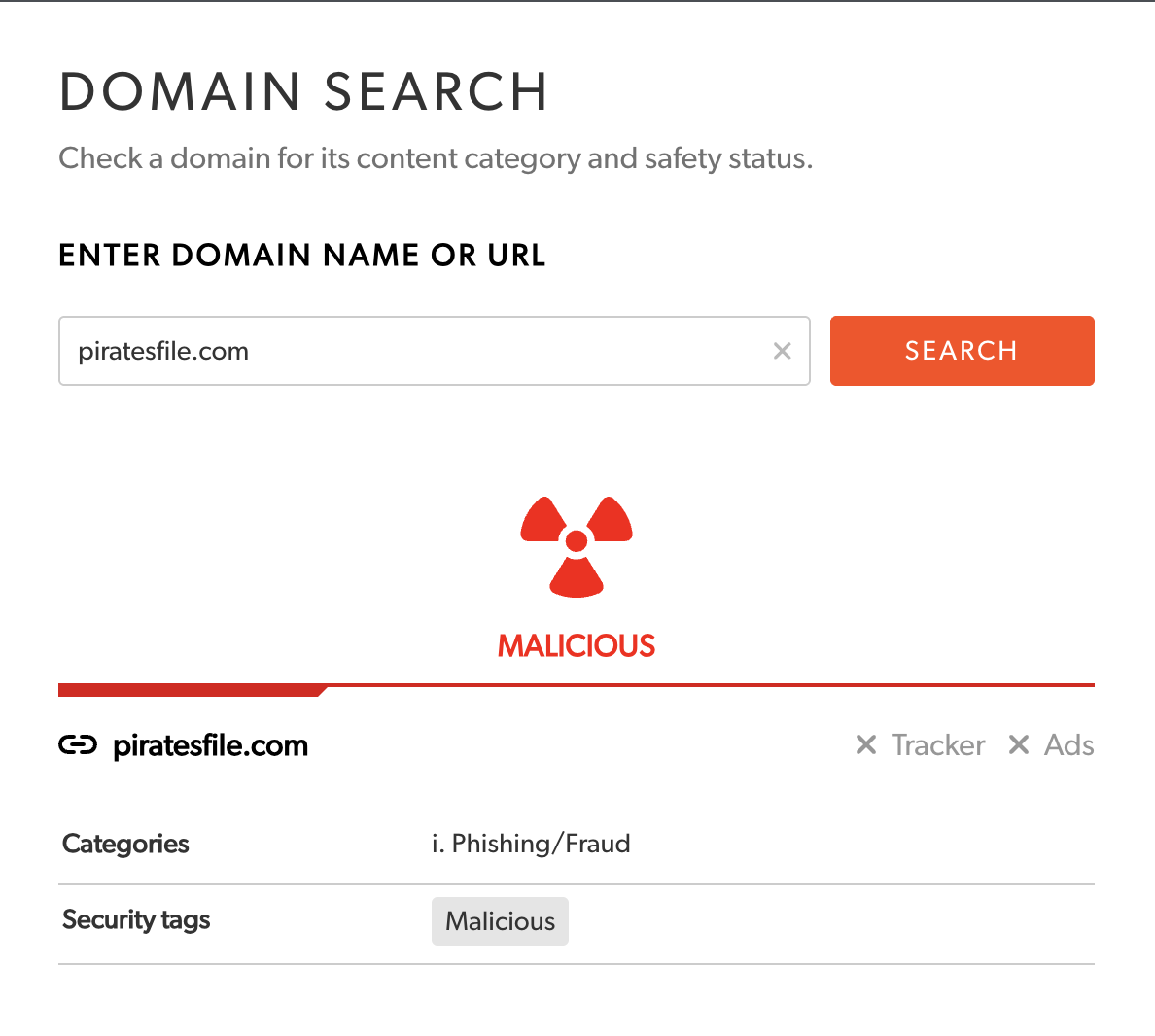Clear the search field using the X icon

tap(782, 351)
